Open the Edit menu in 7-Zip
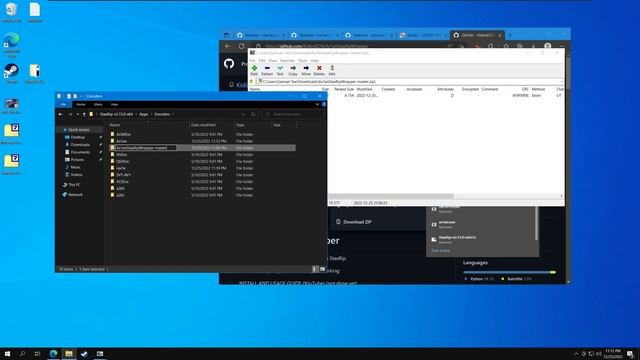 point(262,60)
